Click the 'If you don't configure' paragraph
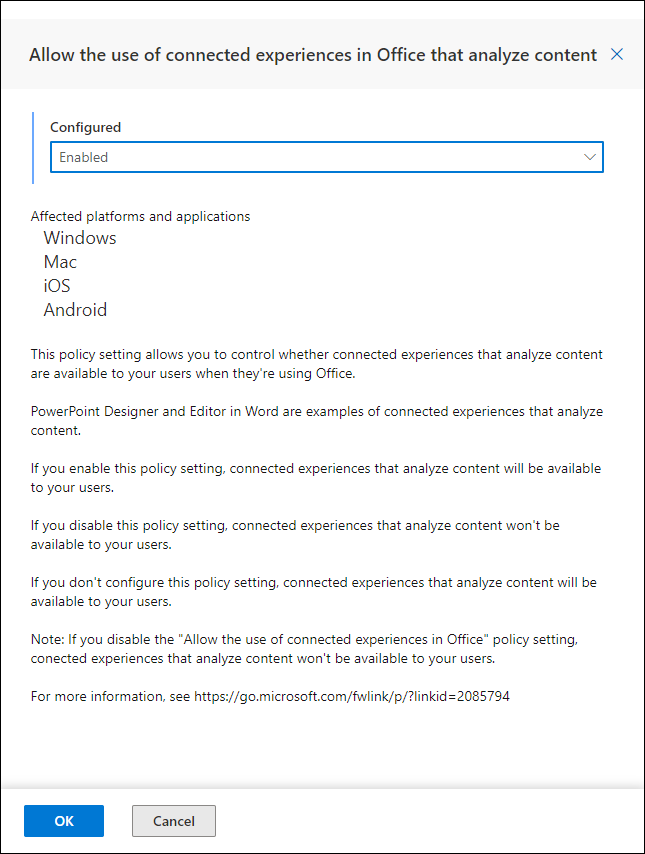Image resolution: width=645 pixels, height=854 pixels. tap(314, 591)
